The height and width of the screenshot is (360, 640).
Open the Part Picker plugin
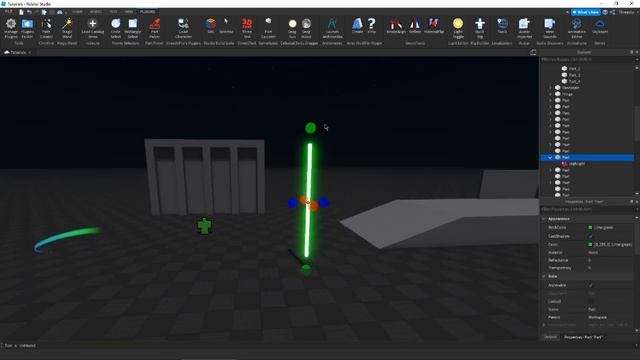pyautogui.click(x=154, y=28)
